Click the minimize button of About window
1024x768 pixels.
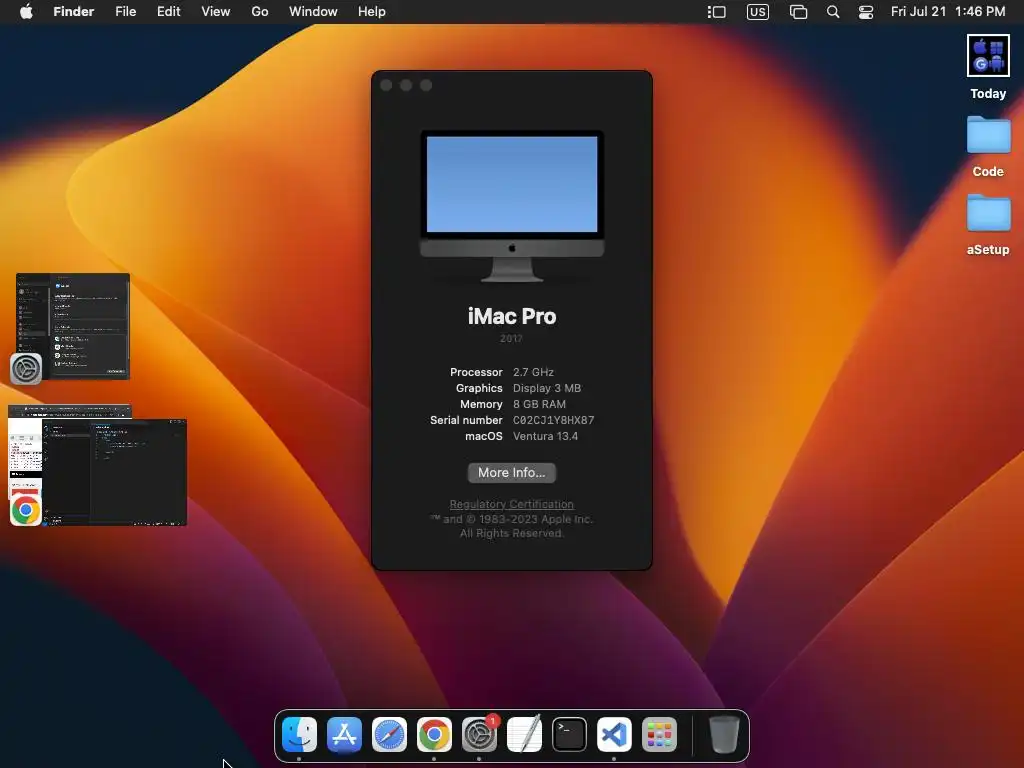tap(406, 86)
